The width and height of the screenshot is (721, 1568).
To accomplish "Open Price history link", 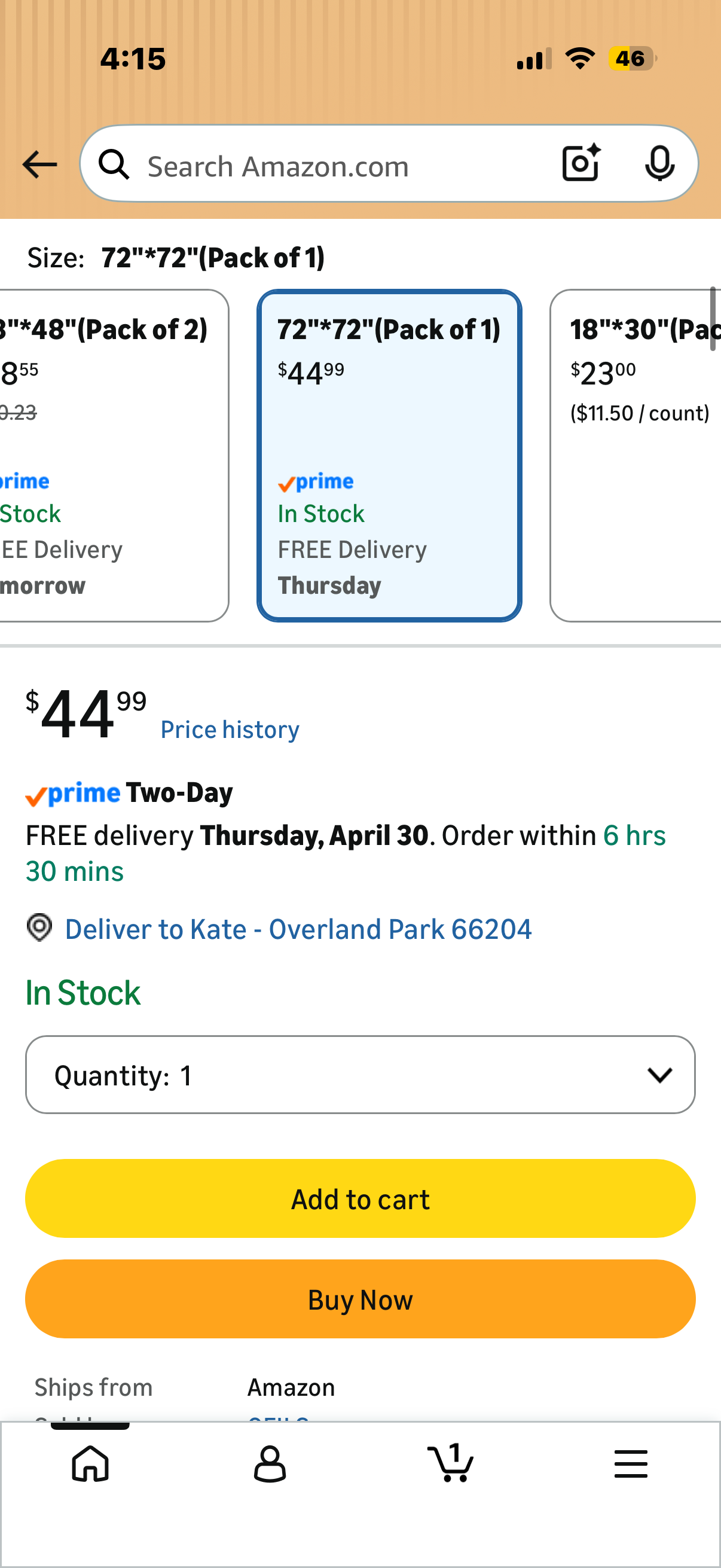I will pyautogui.click(x=230, y=730).
